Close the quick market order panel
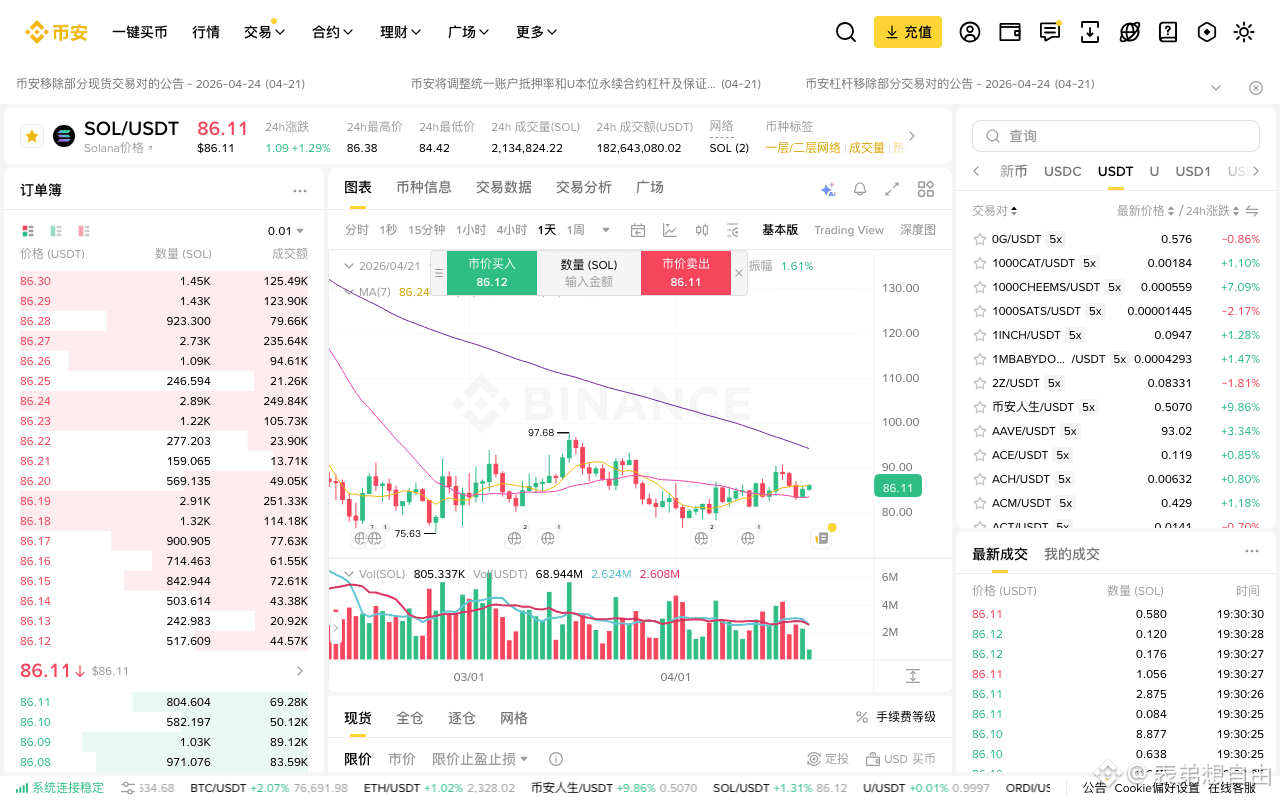This screenshot has height=800, width=1280. 739,272
